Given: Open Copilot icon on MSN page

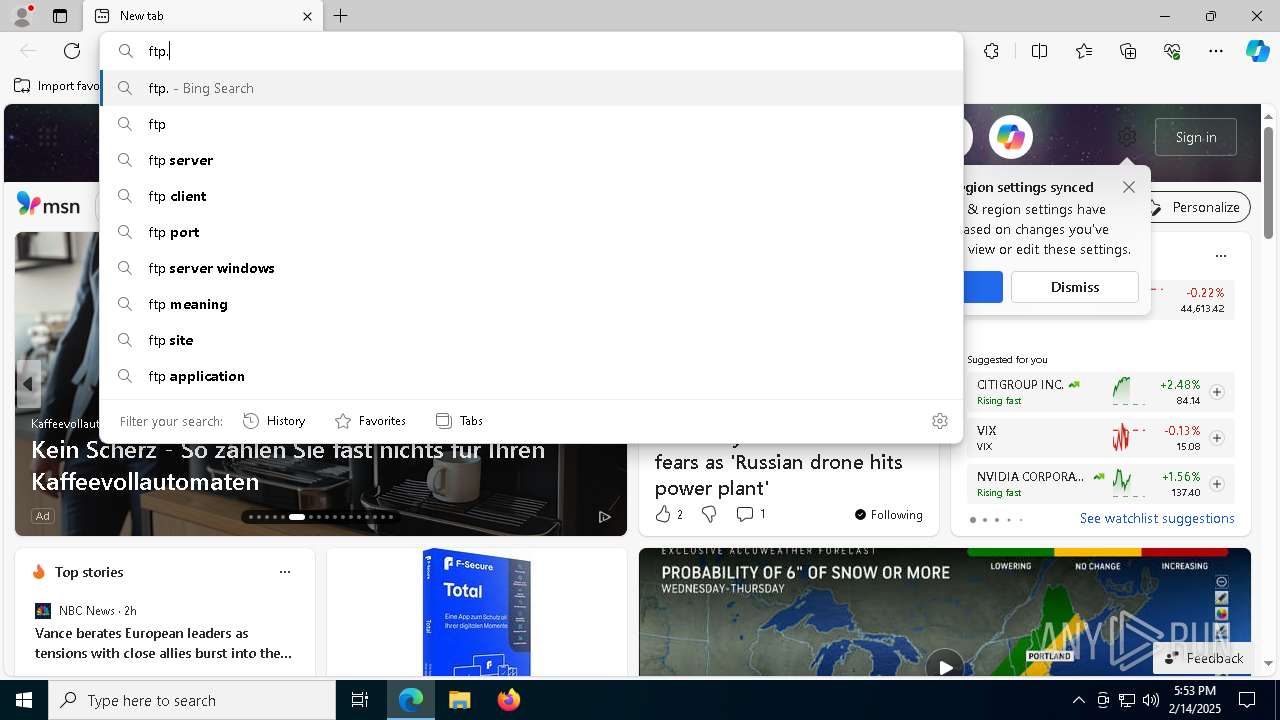Looking at the screenshot, I should [x=1010, y=137].
